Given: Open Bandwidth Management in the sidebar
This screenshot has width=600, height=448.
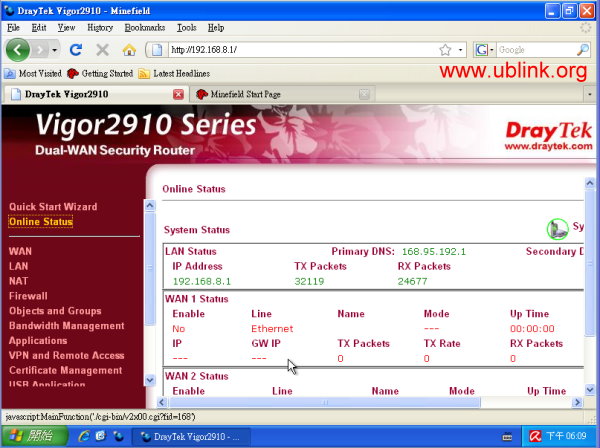Looking at the screenshot, I should (x=67, y=326).
